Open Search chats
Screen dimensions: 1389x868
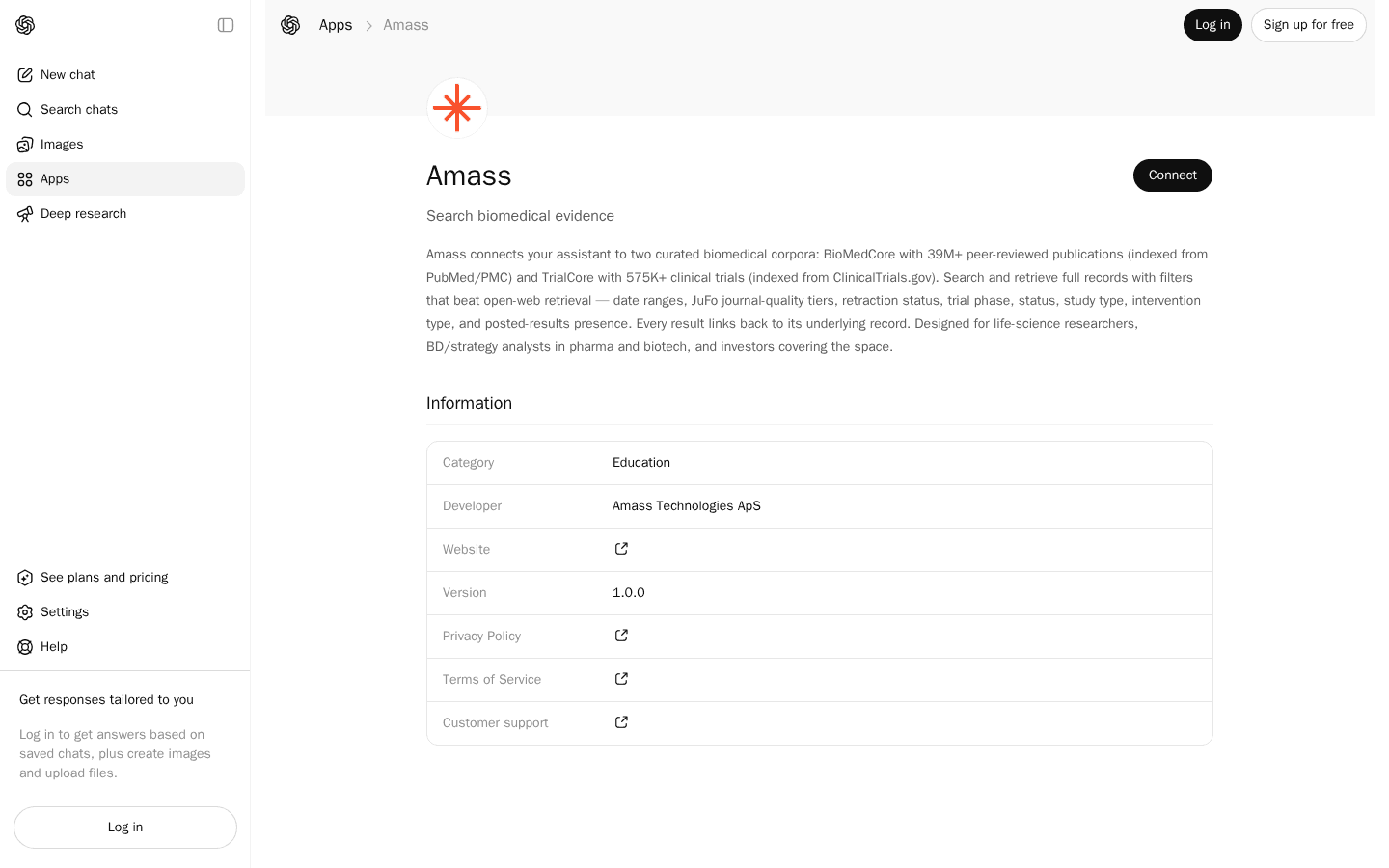coord(125,110)
